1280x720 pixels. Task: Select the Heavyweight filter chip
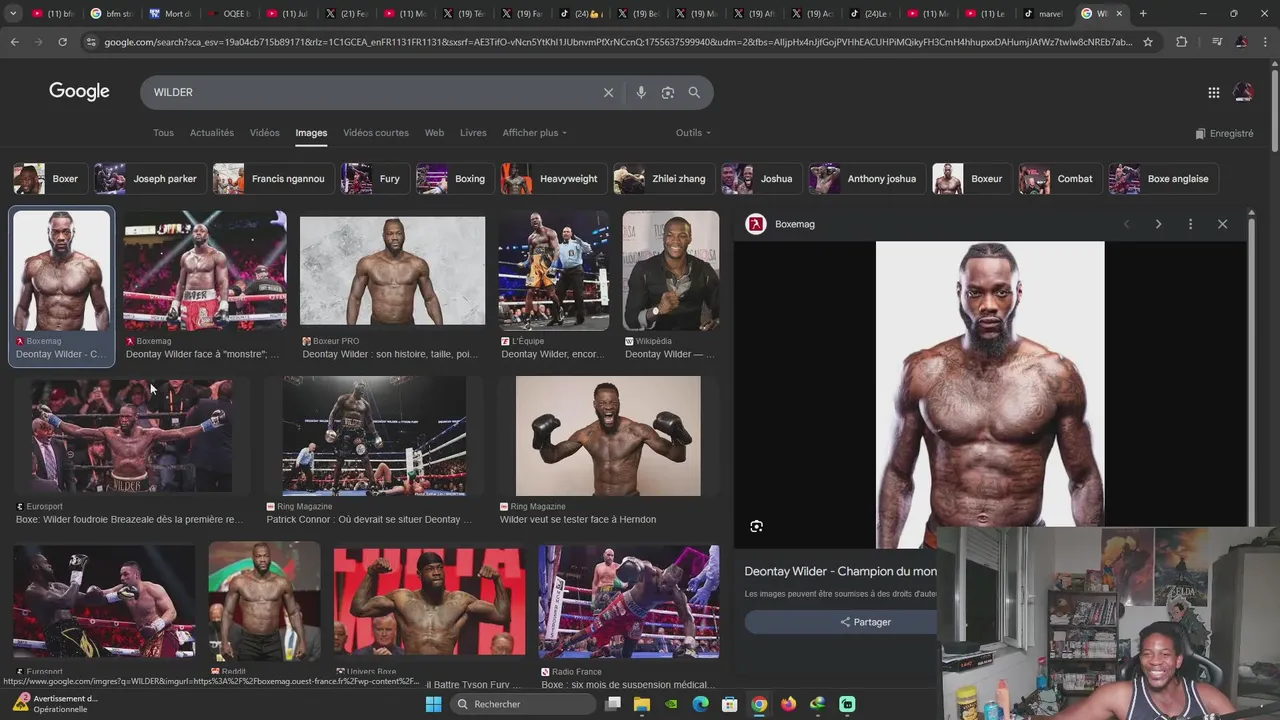pyautogui.click(x=553, y=179)
